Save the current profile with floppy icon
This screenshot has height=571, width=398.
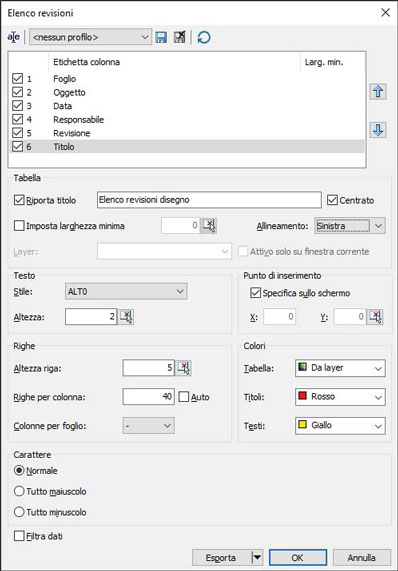pyautogui.click(x=161, y=37)
